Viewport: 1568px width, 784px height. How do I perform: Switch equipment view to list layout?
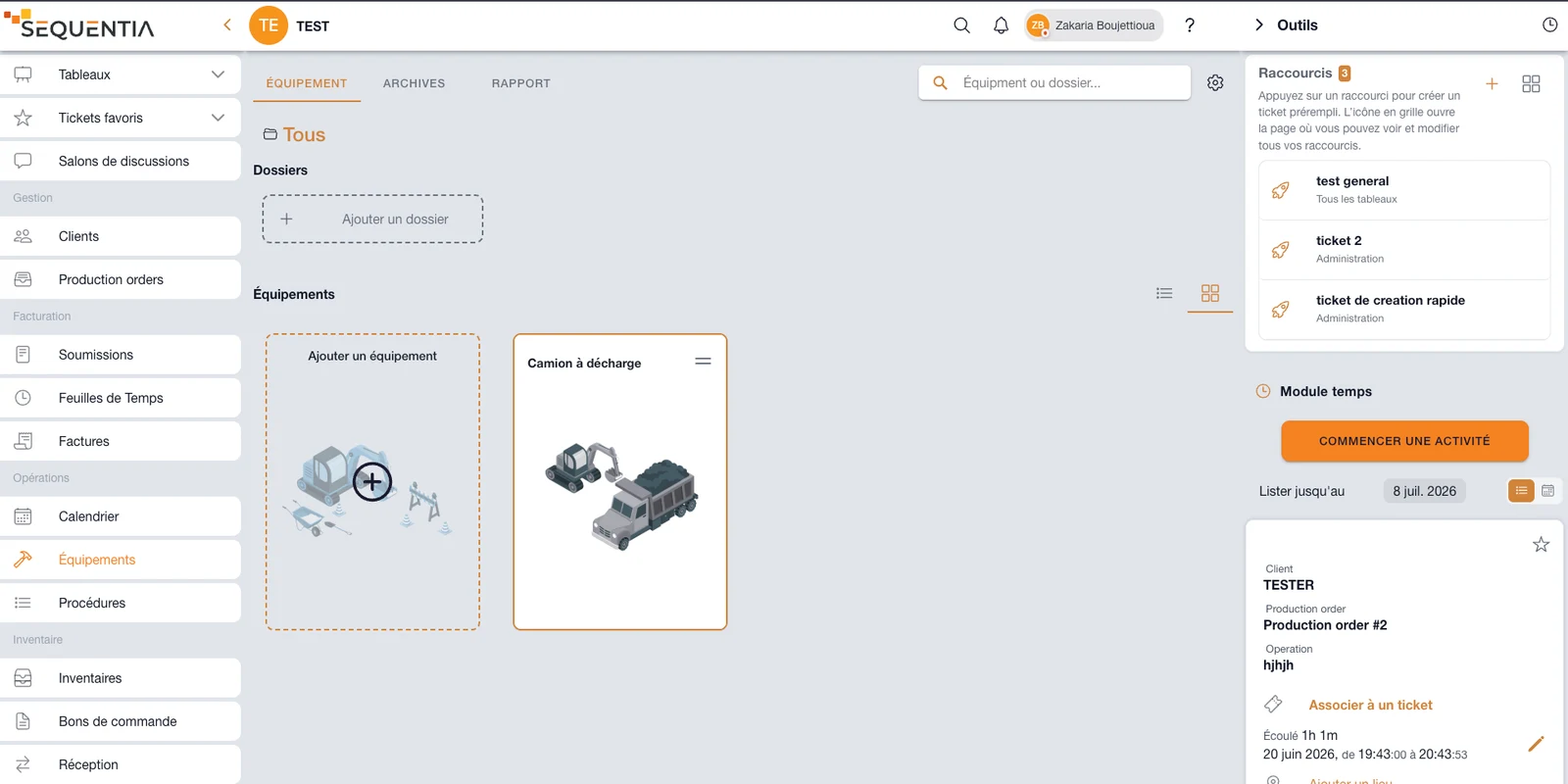point(1164,293)
